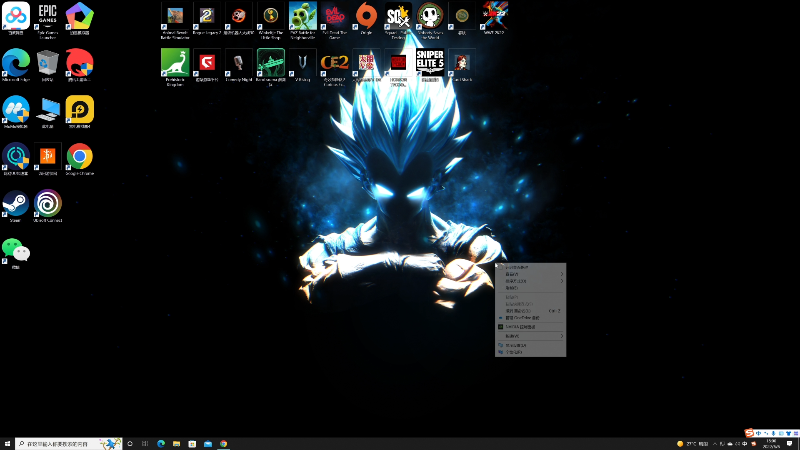
Task: Launch the Barotrauma green submarine shortcut
Action: [x=270, y=66]
